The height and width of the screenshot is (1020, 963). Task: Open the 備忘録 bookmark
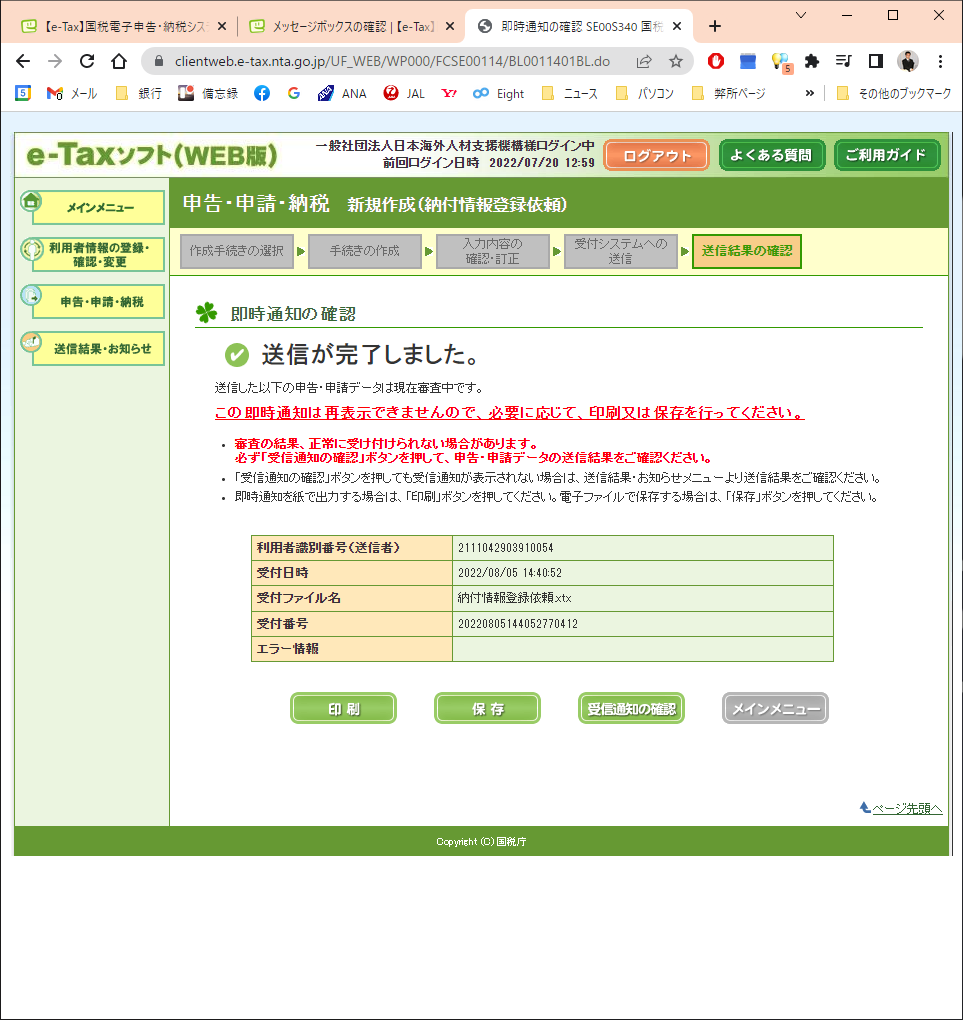208,94
